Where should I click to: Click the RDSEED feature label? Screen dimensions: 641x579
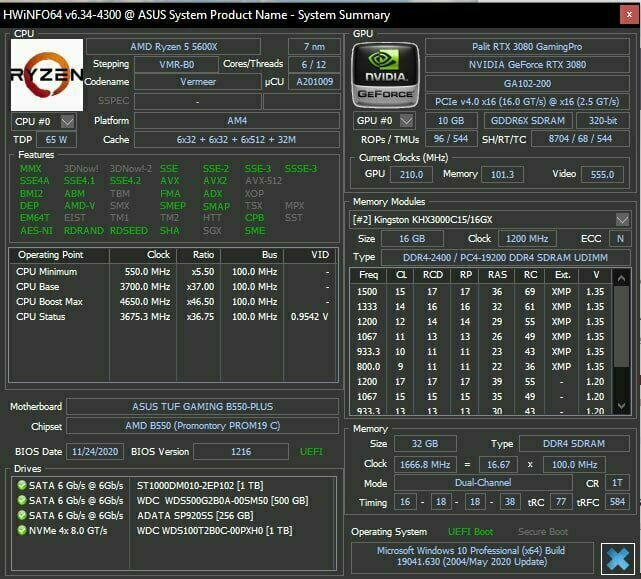click(128, 231)
